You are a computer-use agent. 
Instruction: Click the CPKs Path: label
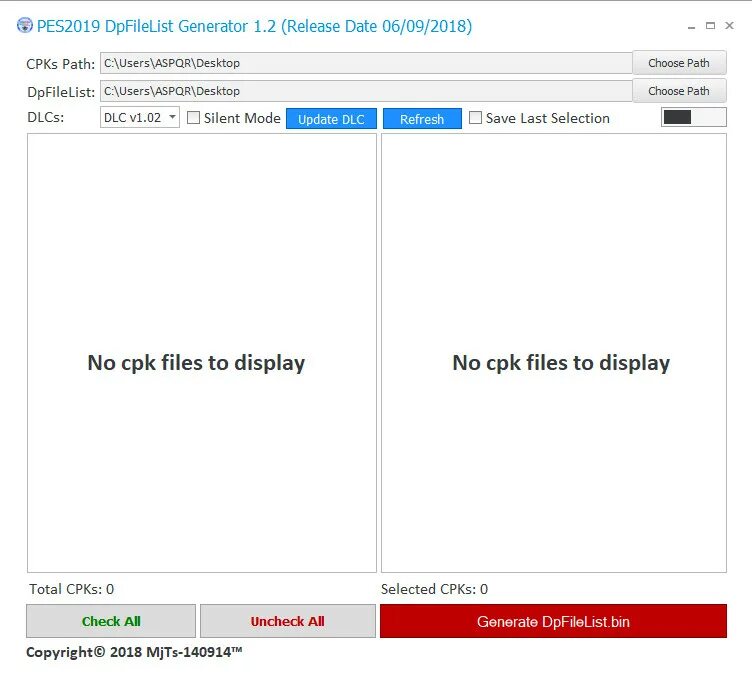[x=61, y=64]
